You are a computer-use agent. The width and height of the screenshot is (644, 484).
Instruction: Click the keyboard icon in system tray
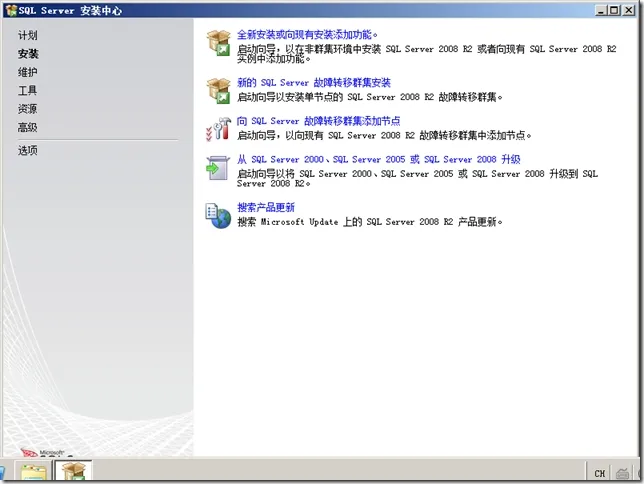click(x=622, y=473)
